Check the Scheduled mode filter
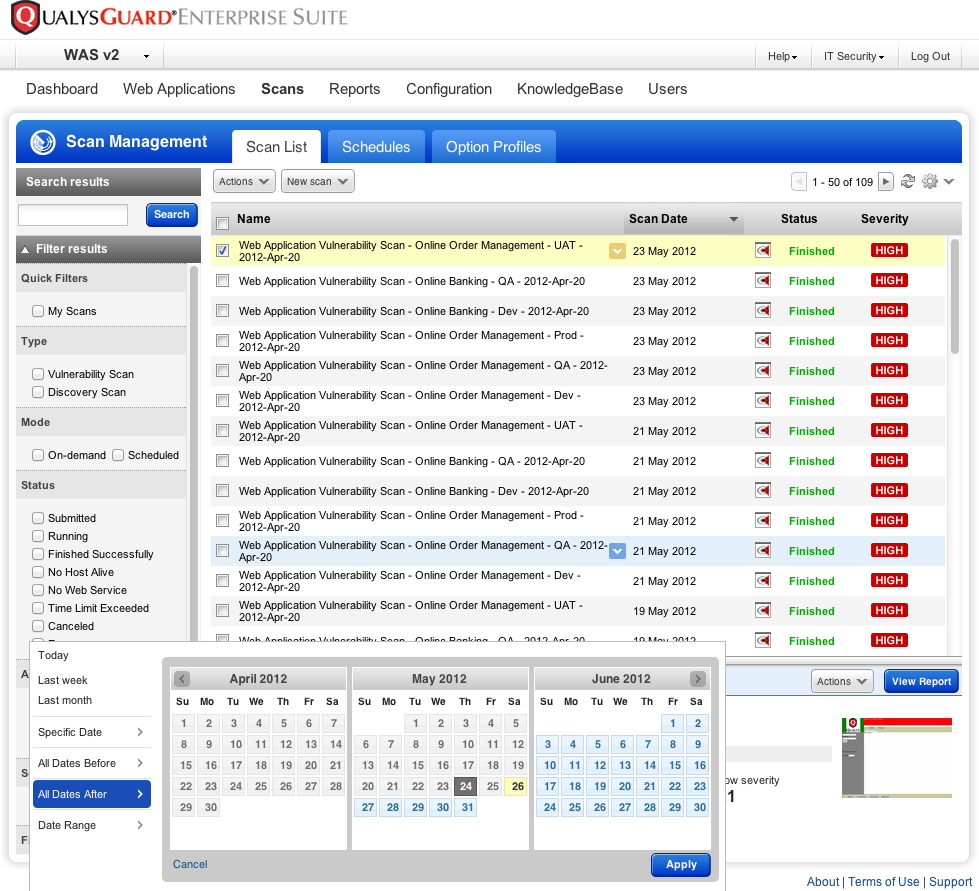The height and width of the screenshot is (891, 979). [118, 455]
